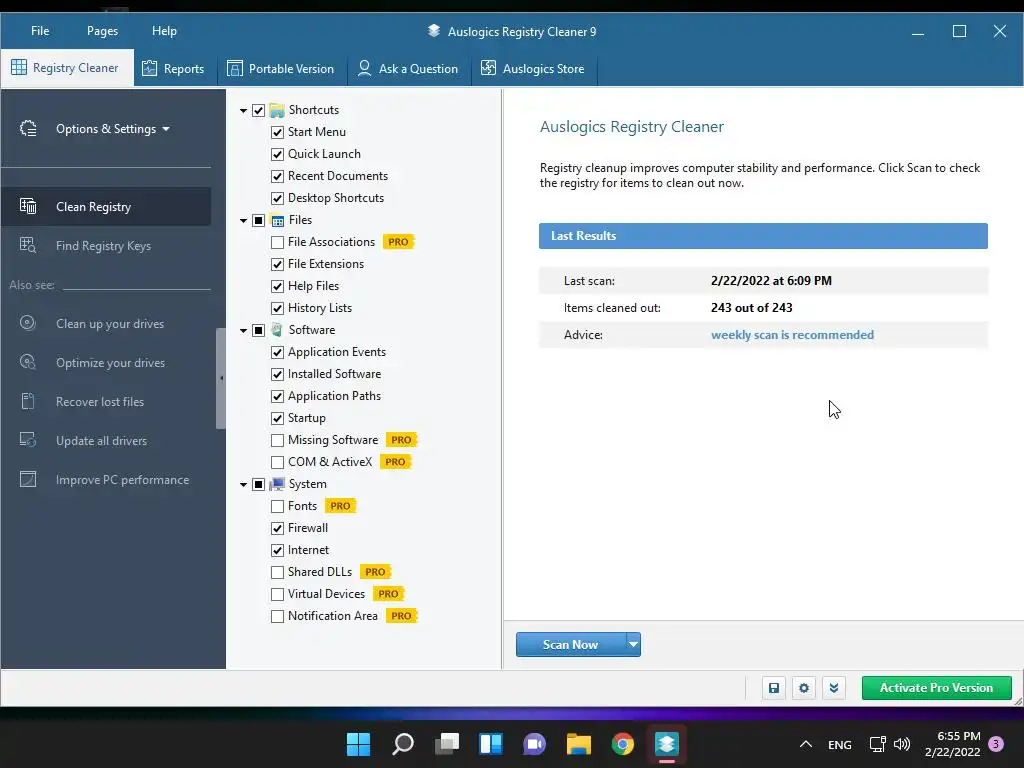Open taskbar Search magnifier

402,744
